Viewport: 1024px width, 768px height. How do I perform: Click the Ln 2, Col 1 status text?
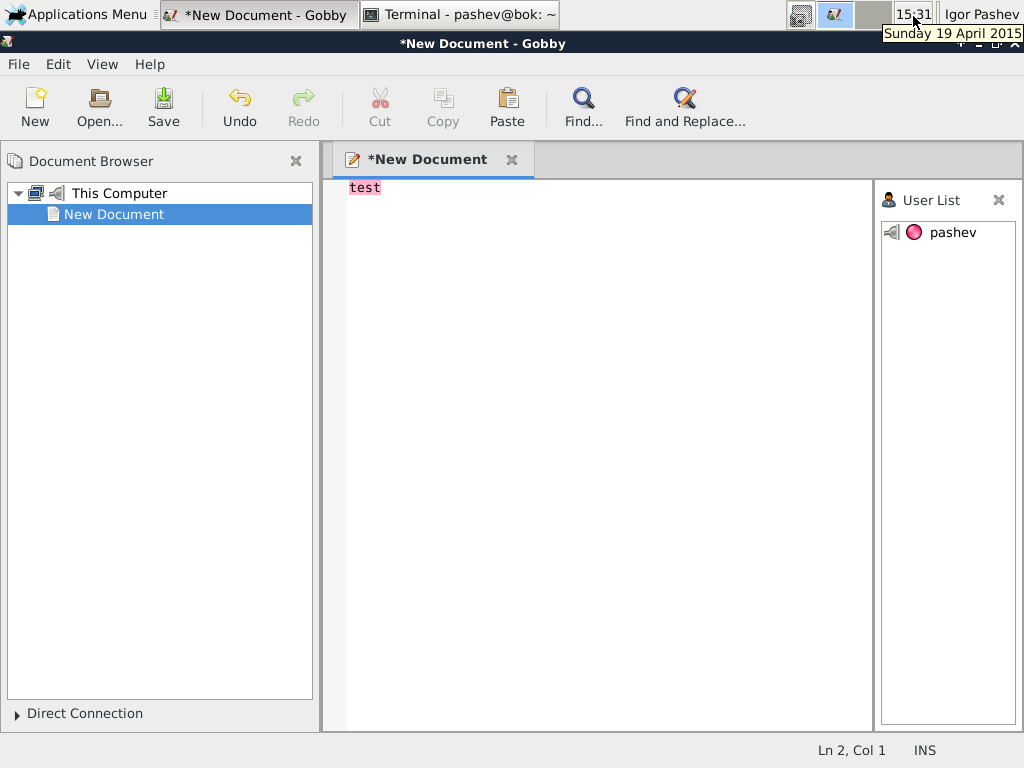pos(852,750)
